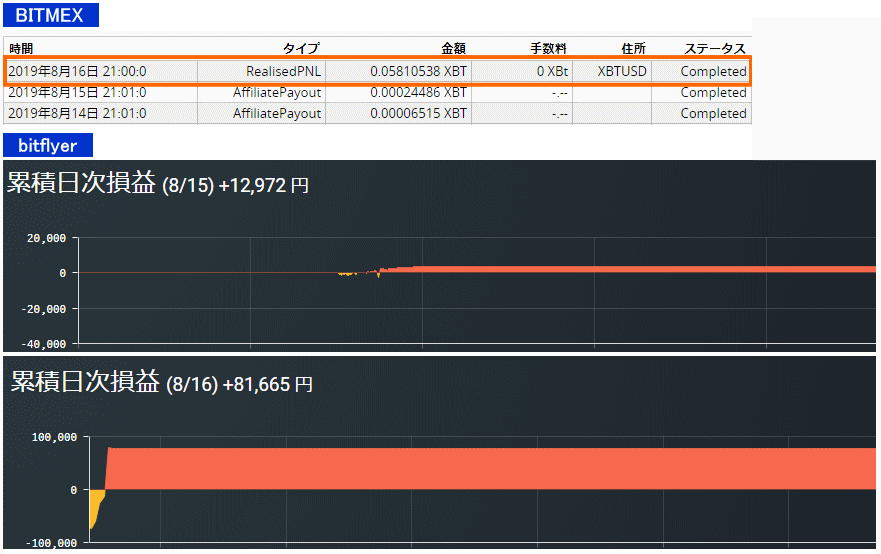Click the 0.00024486 XBT amount cell
The image size is (881, 554).
418,93
